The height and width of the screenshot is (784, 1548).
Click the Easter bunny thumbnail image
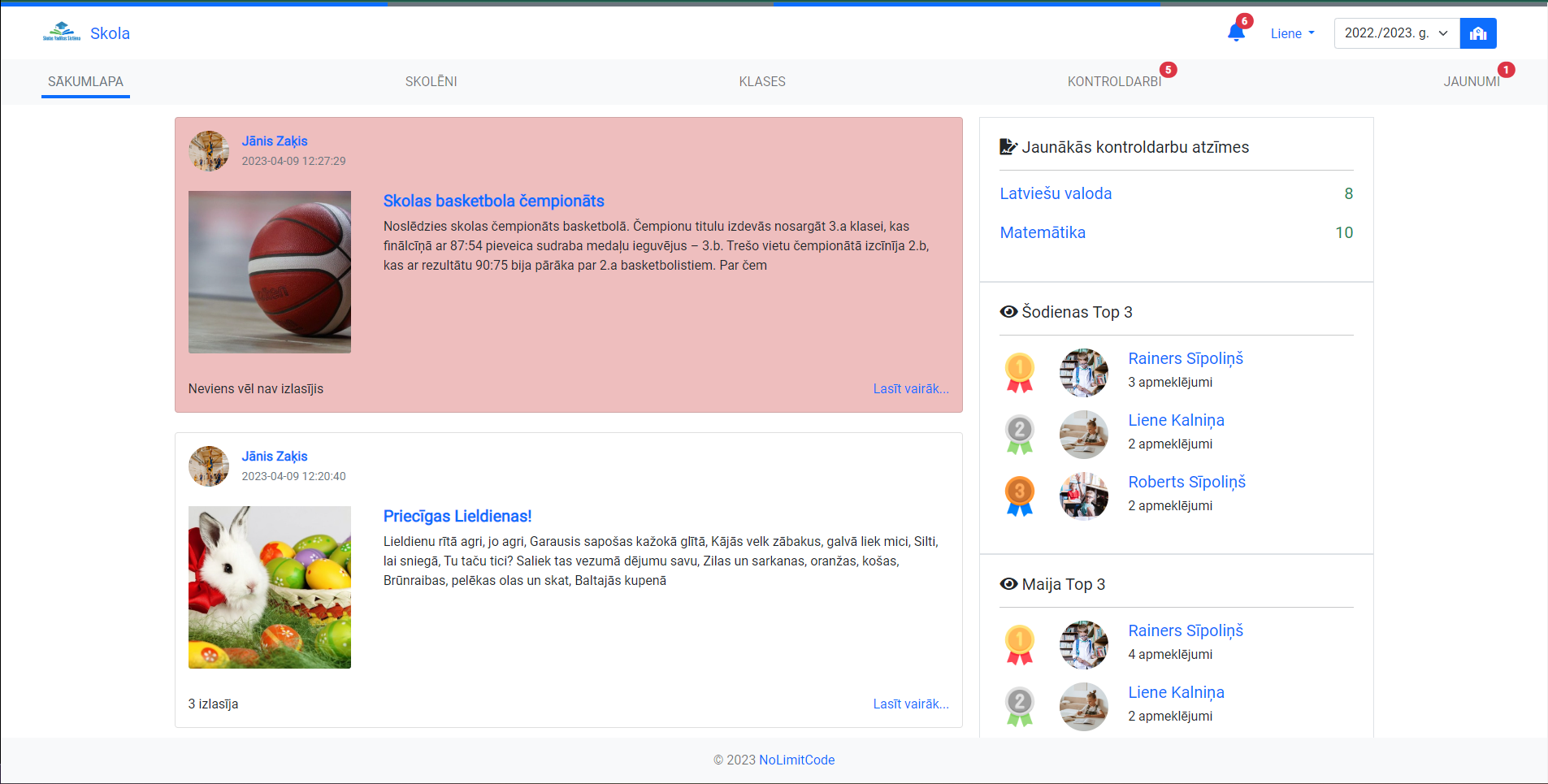pos(270,587)
